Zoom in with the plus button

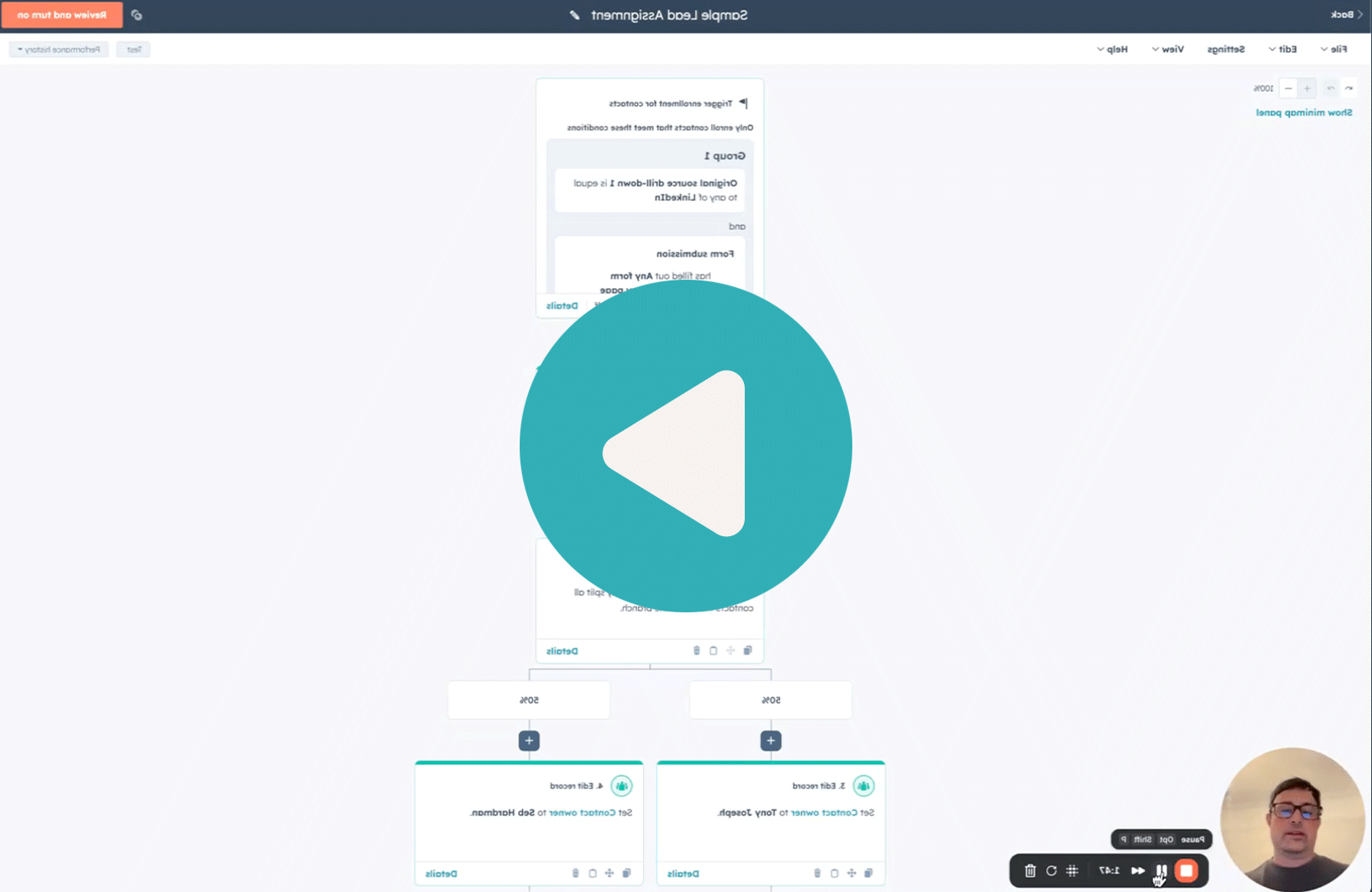point(1307,88)
